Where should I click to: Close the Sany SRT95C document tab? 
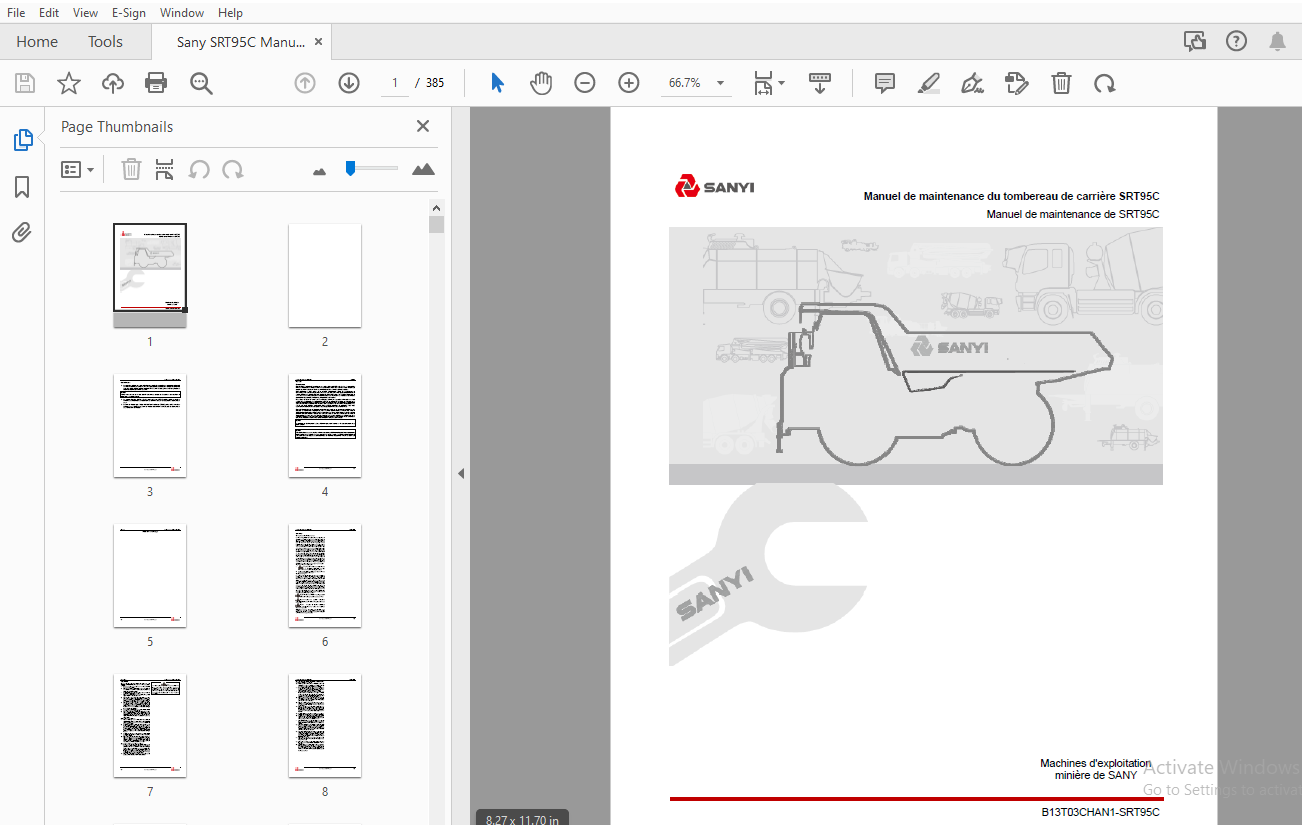(319, 42)
